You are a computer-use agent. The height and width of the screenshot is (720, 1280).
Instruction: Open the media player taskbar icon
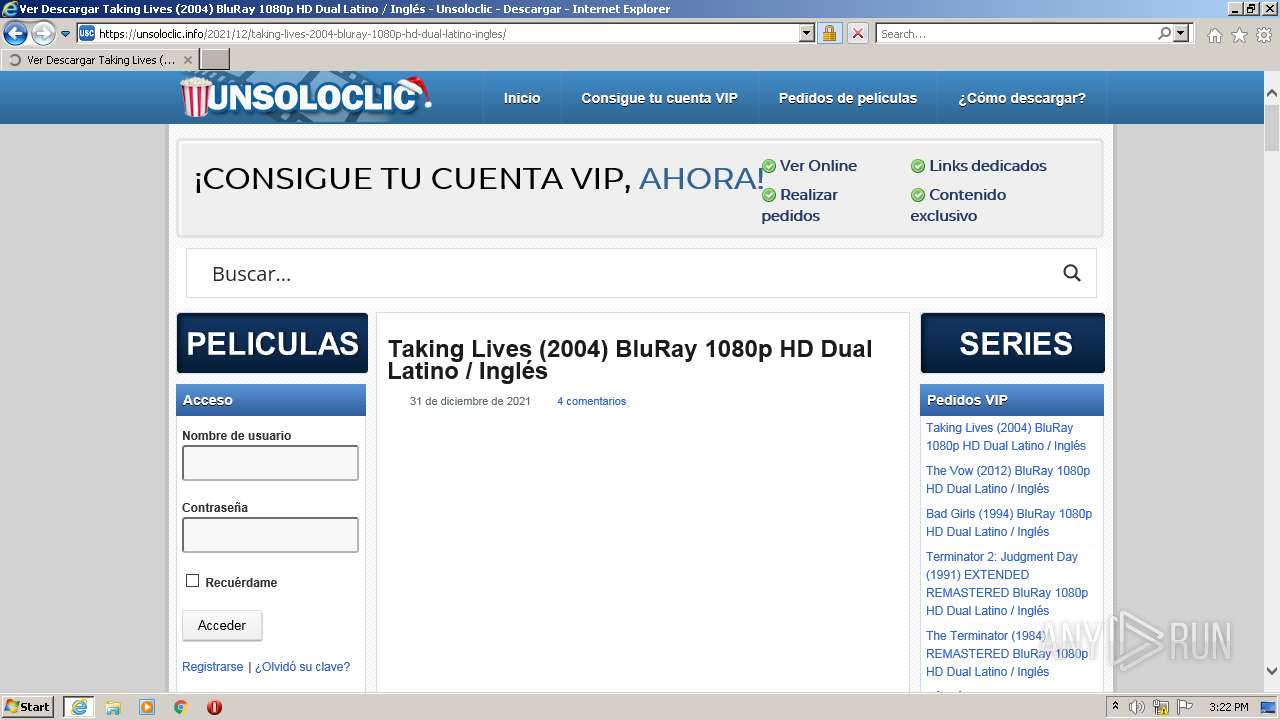[x=147, y=707]
